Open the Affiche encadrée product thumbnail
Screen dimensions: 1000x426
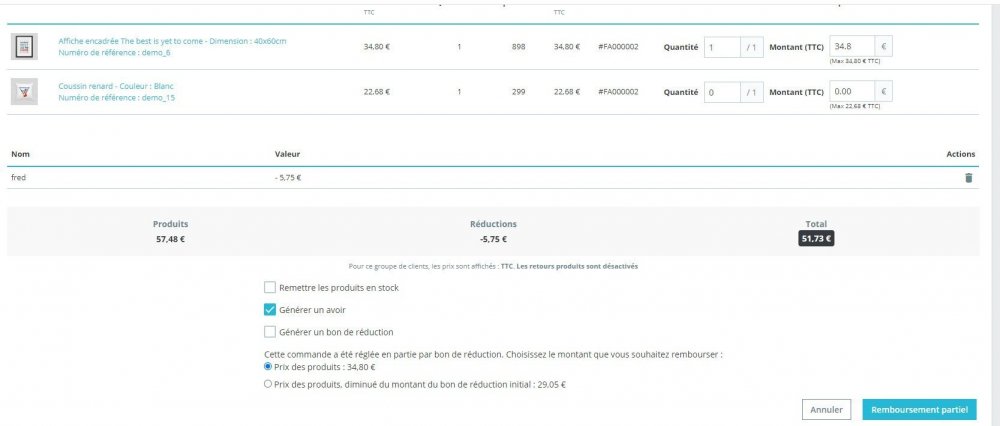[24, 47]
